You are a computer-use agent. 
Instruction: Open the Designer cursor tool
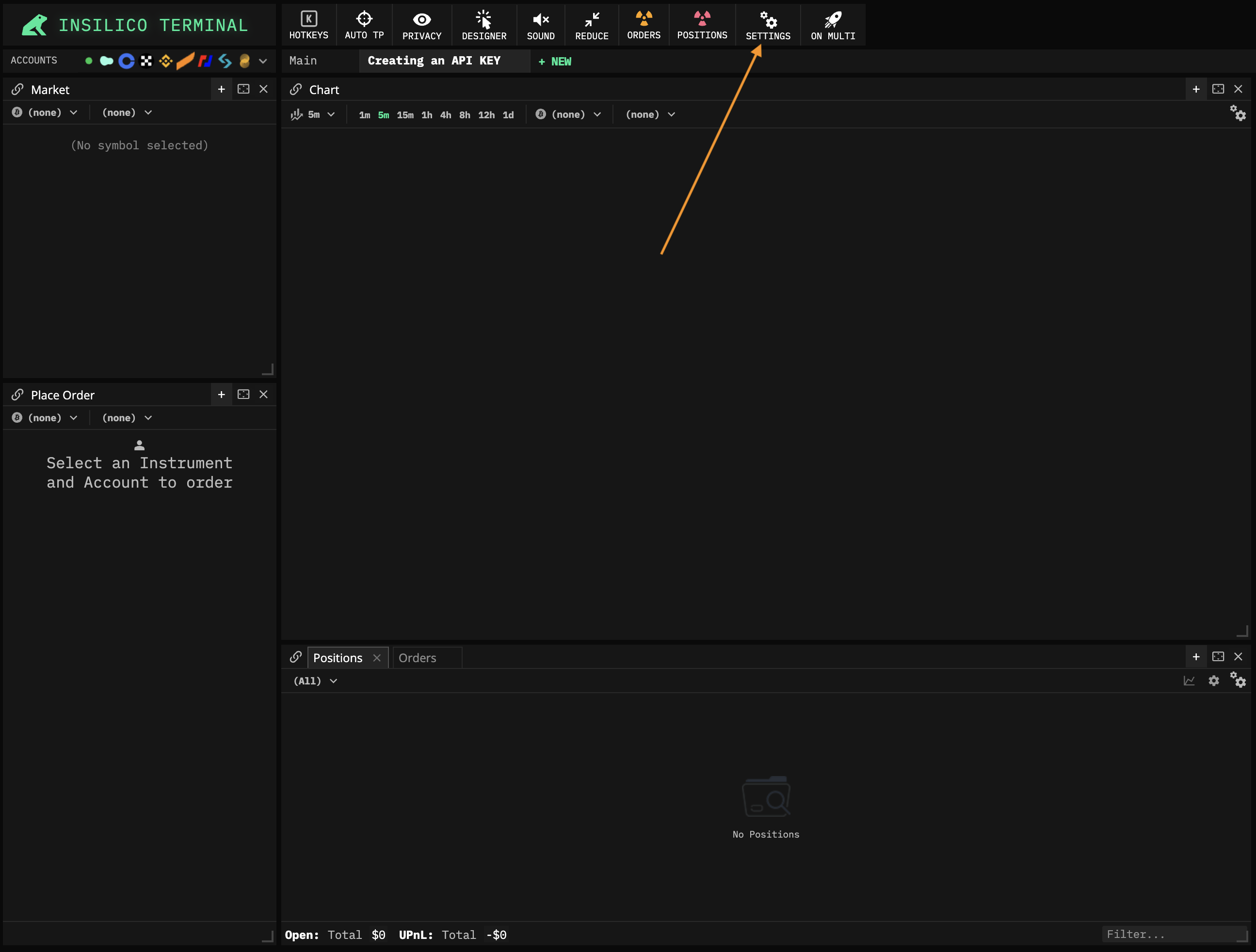[x=484, y=19]
